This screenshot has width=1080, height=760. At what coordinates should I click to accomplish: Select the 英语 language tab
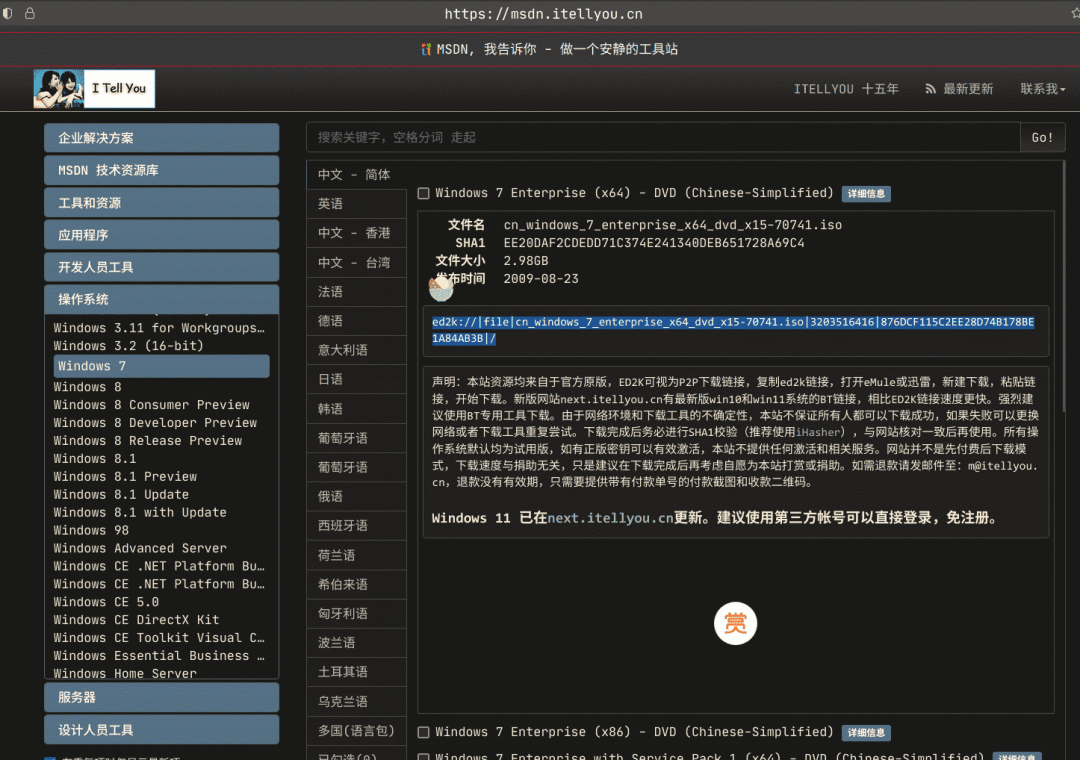tap(356, 204)
